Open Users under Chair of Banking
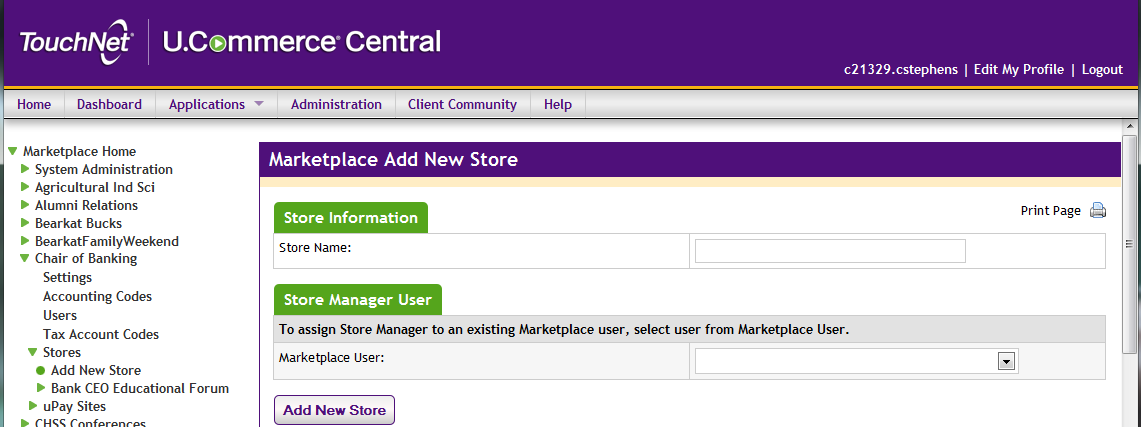Image resolution: width=1141 pixels, height=427 pixels. coord(60,315)
